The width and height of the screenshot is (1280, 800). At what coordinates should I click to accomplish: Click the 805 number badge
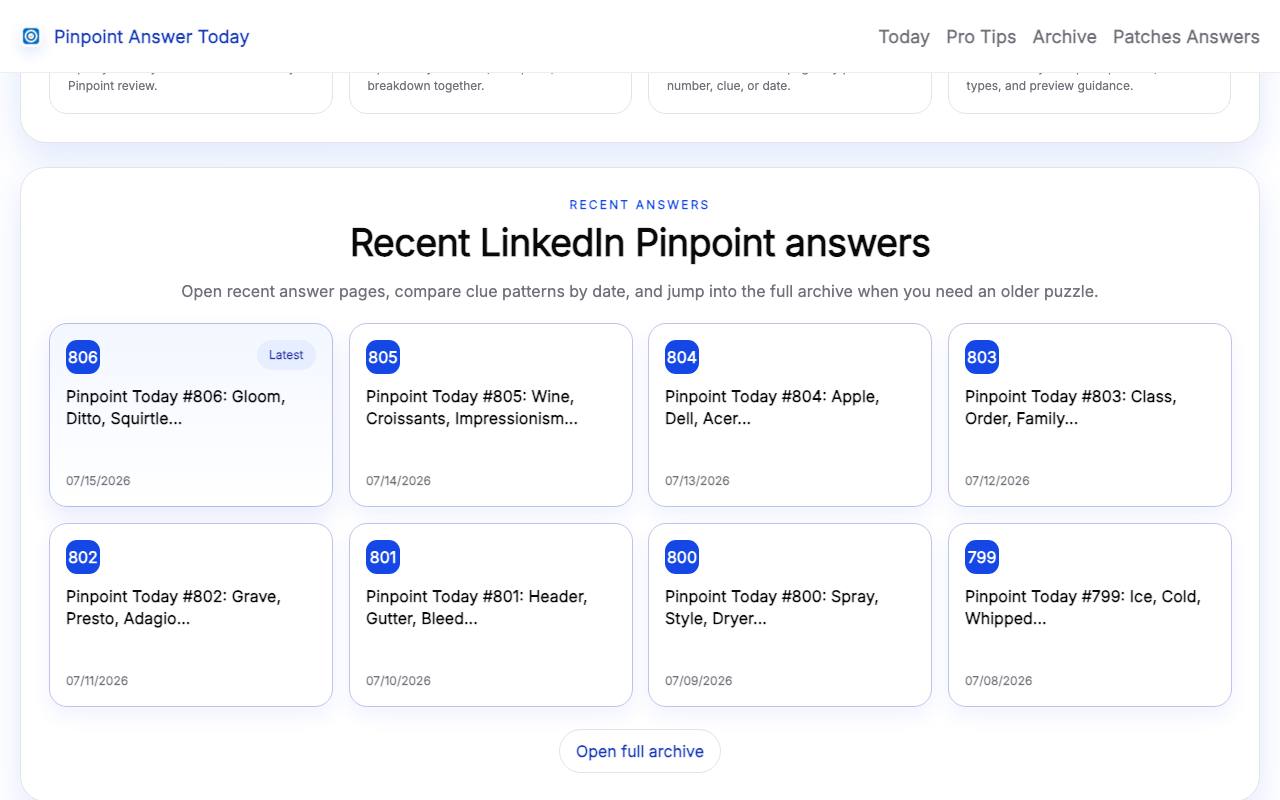(x=383, y=357)
